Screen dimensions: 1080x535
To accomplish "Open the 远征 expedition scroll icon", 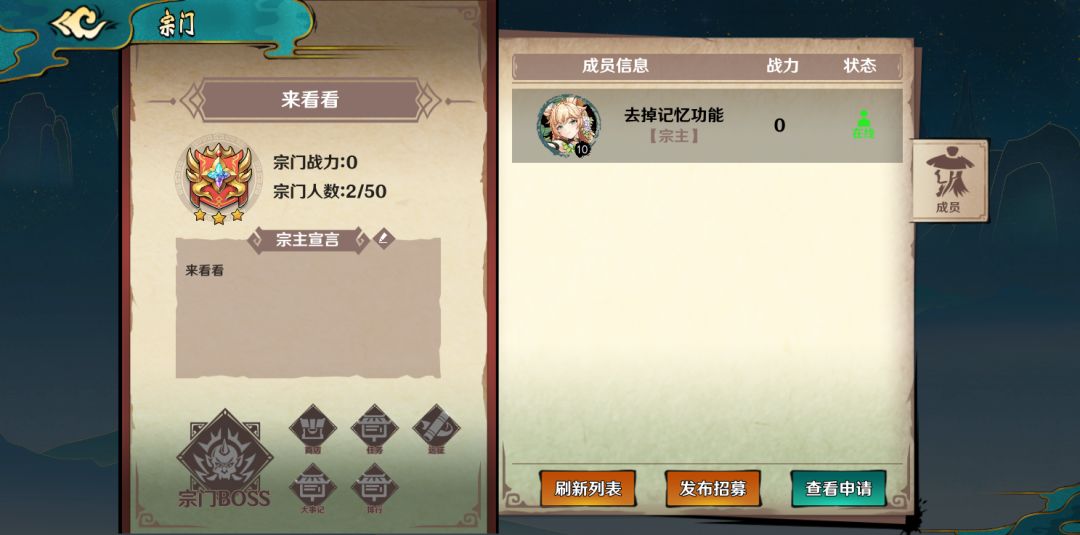I will tap(436, 428).
